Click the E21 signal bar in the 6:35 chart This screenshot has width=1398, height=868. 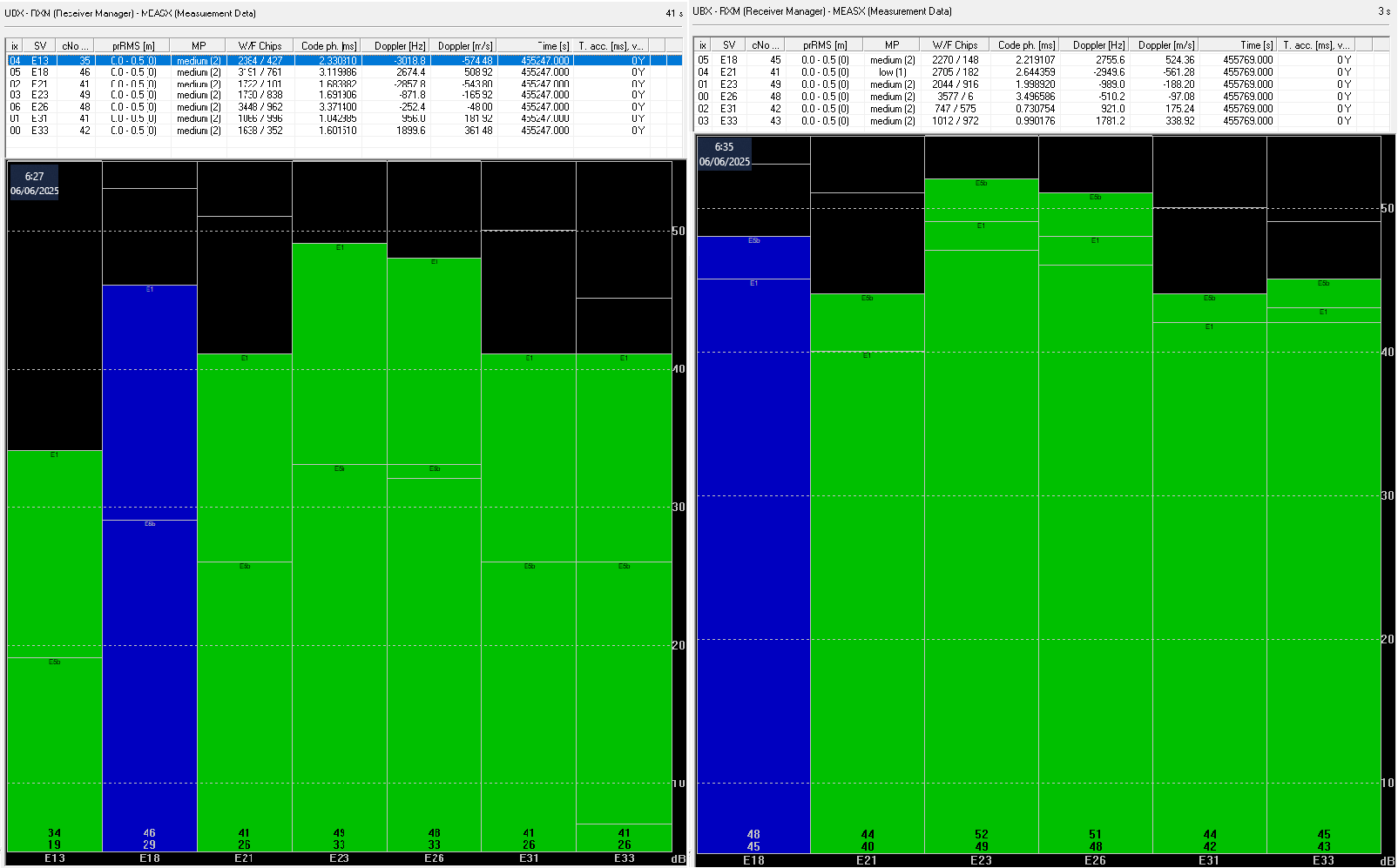[x=868, y=573]
